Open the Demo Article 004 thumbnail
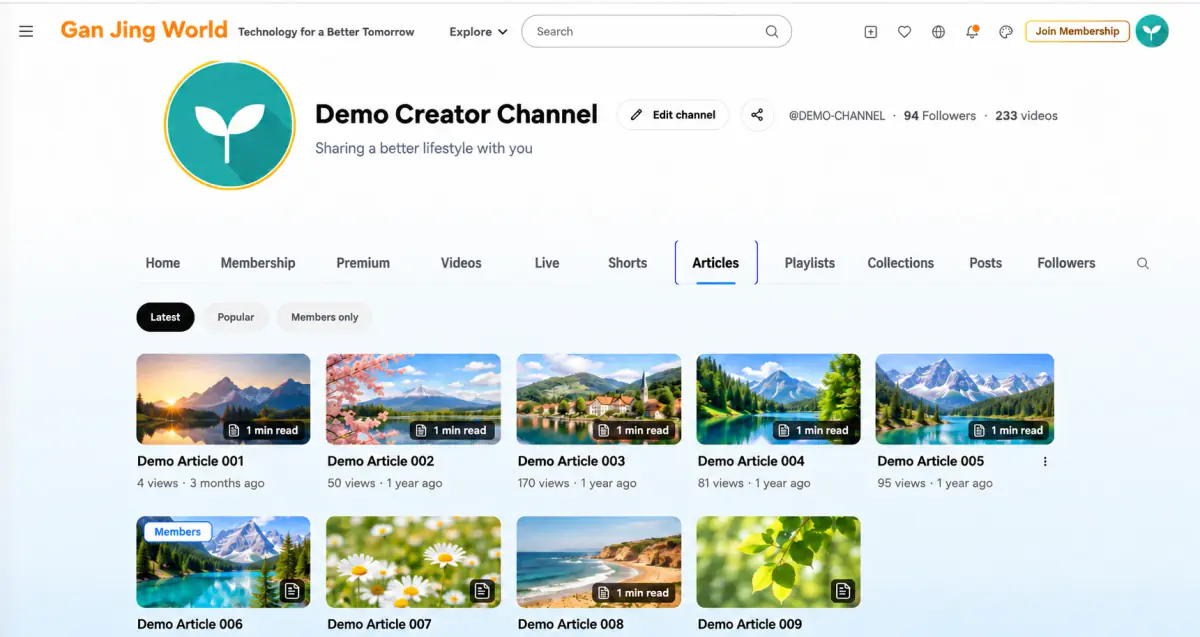Viewport: 1200px width, 637px height. coord(778,399)
